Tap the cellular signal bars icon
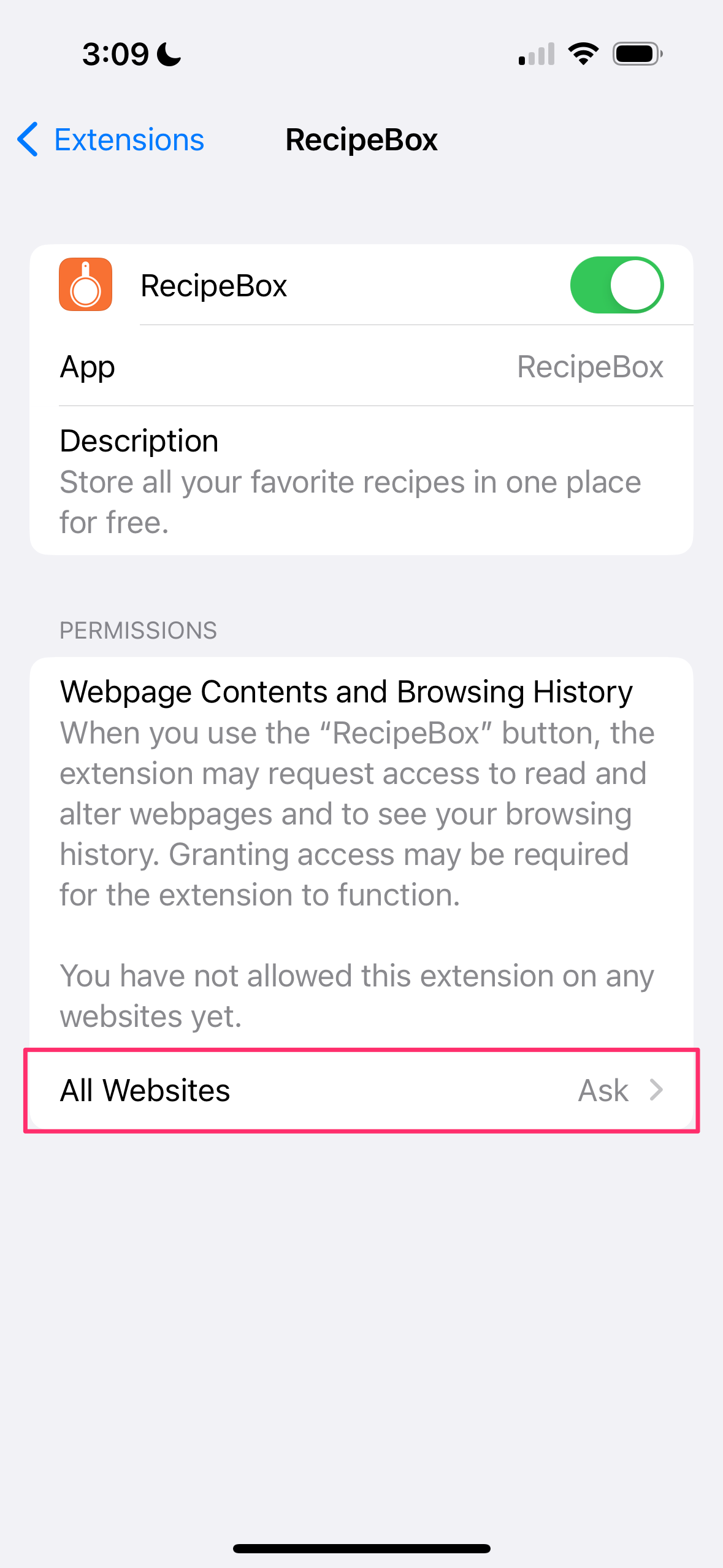The image size is (723, 1568). [x=537, y=54]
